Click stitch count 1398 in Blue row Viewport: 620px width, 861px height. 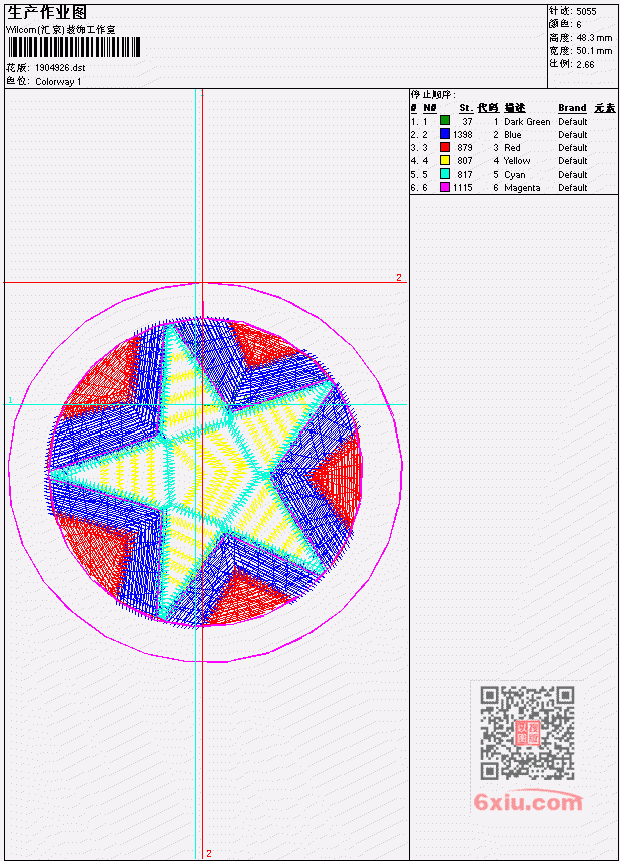click(462, 135)
